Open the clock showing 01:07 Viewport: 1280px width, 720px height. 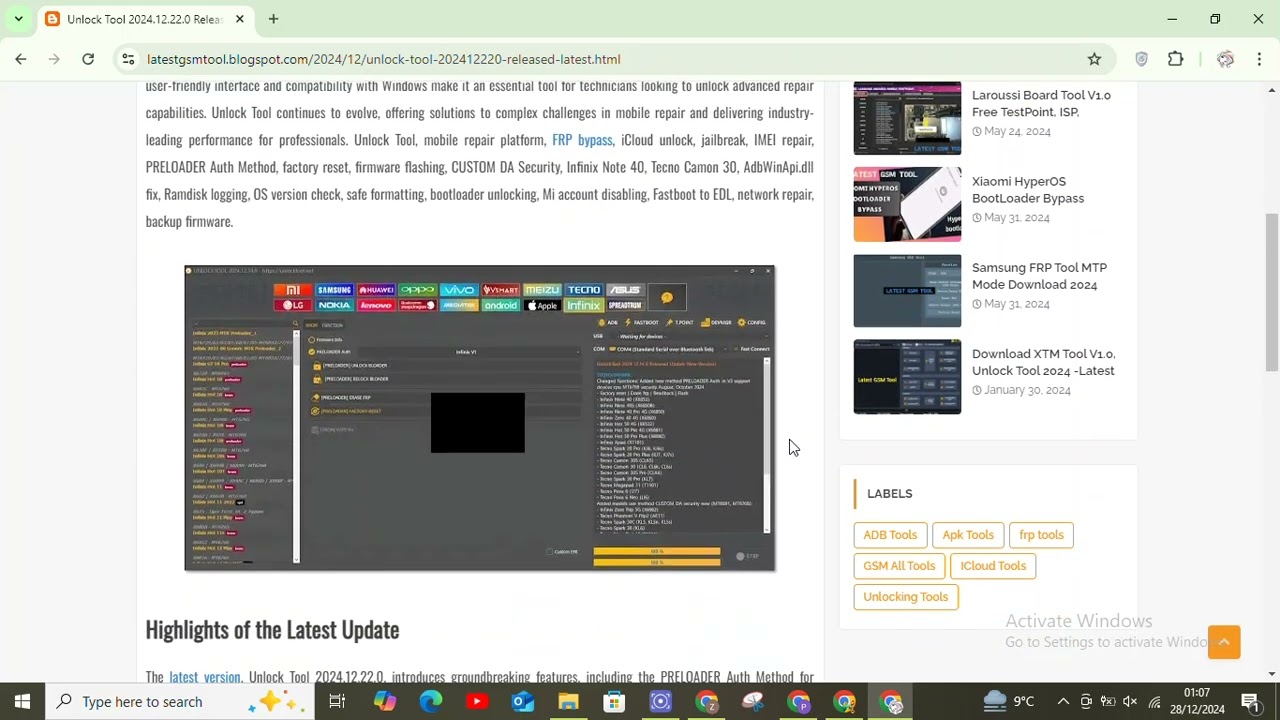[x=1197, y=701]
